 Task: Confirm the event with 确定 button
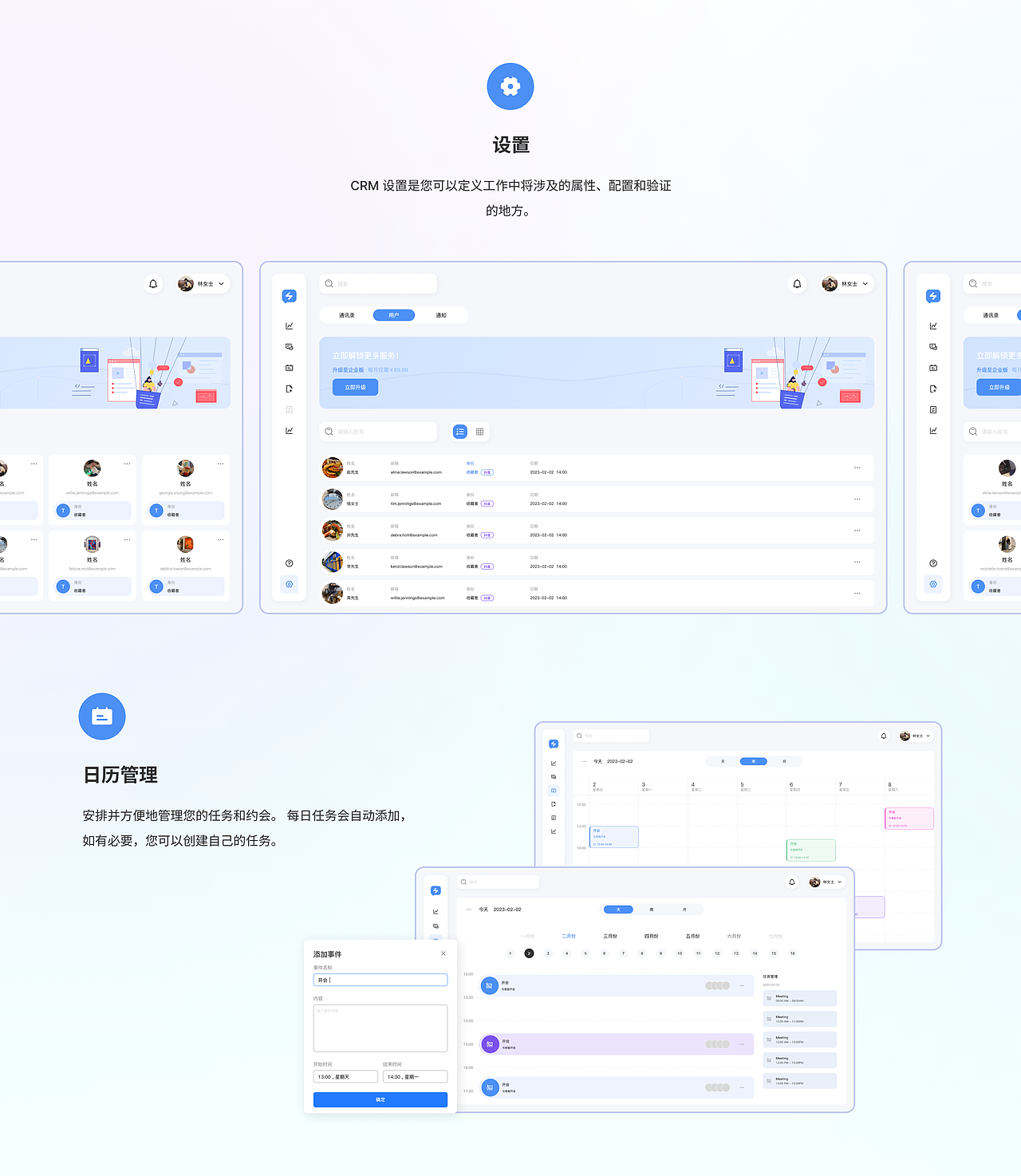(x=380, y=1099)
